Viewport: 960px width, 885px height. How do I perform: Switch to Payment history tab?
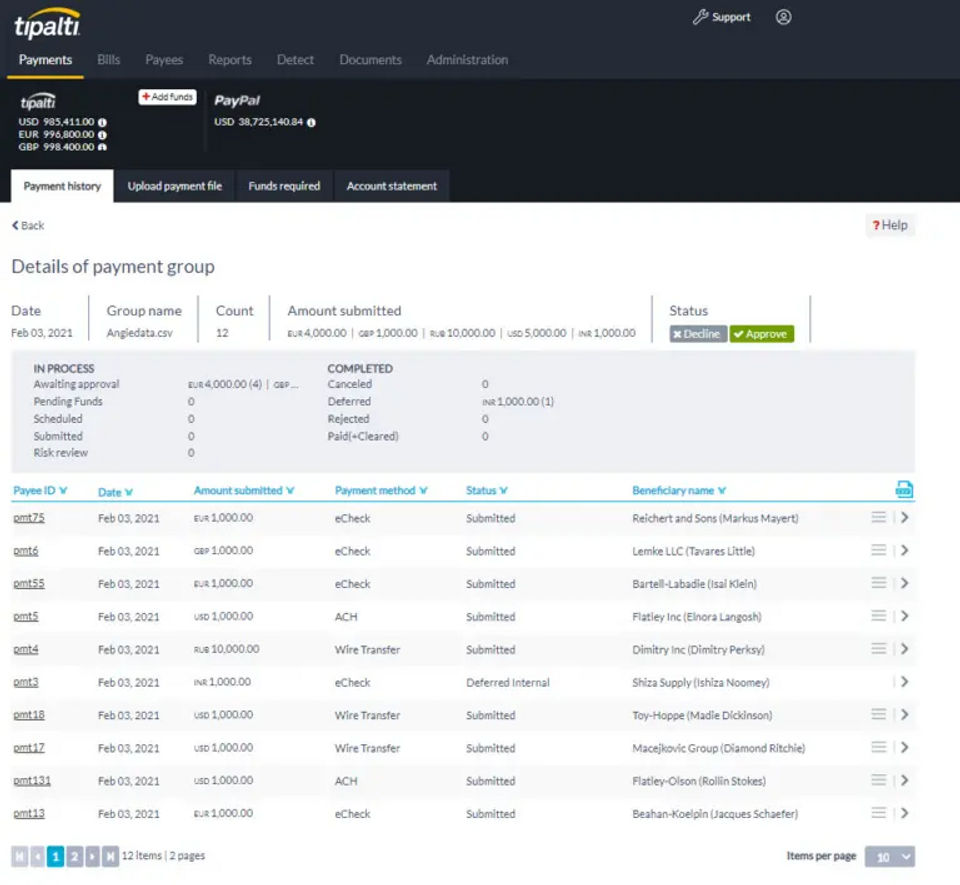pos(62,186)
